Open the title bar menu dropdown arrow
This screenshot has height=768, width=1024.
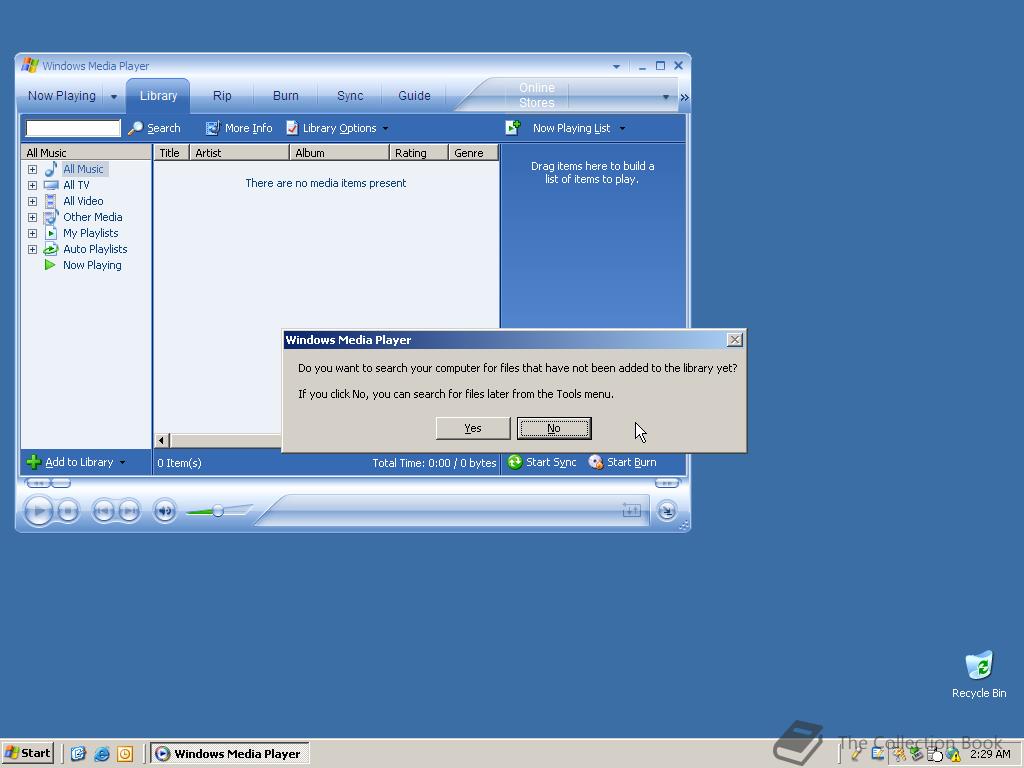(x=616, y=67)
